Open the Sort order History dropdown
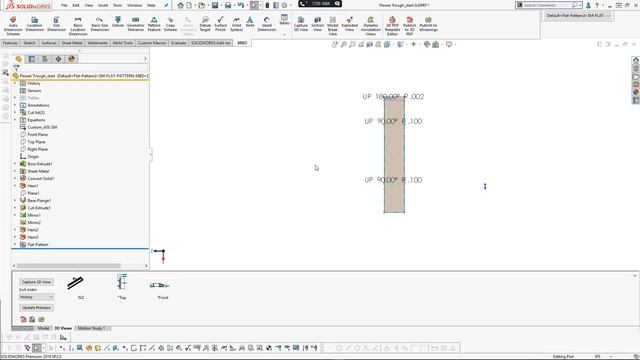640x360 pixels. click(x=36, y=297)
